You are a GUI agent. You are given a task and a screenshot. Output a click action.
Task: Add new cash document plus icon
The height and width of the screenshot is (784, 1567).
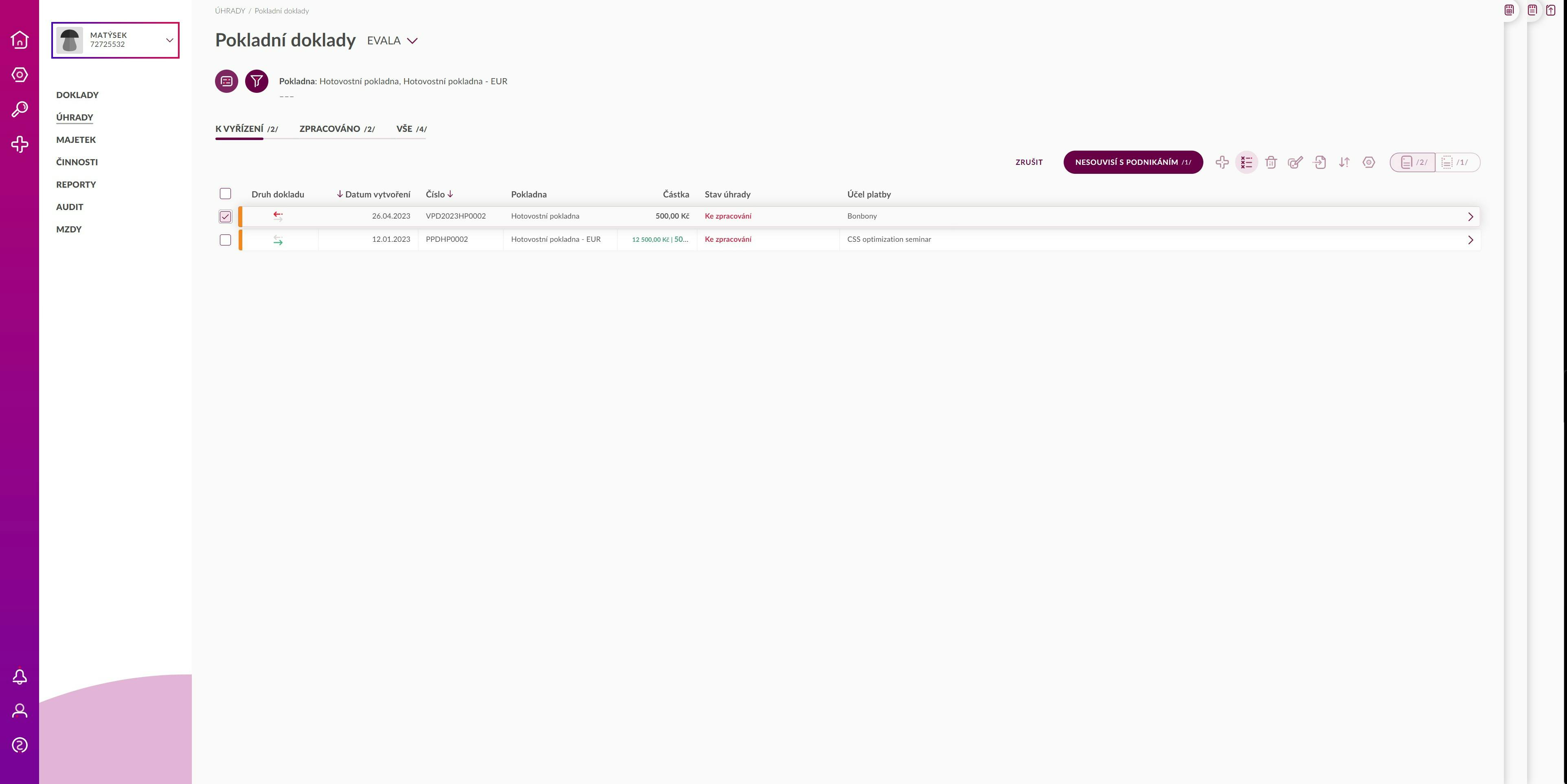click(1222, 162)
